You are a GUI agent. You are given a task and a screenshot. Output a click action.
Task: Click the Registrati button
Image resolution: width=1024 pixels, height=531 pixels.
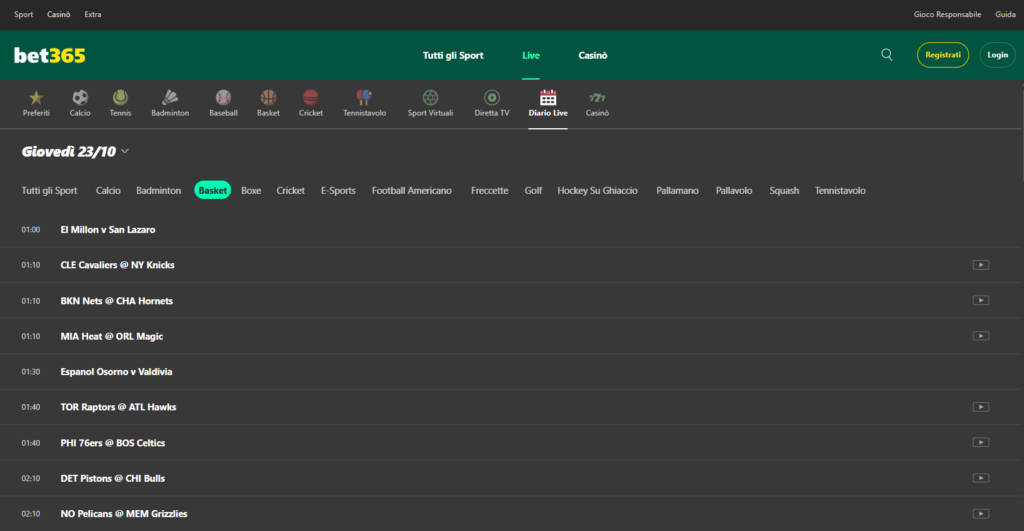(x=942, y=55)
